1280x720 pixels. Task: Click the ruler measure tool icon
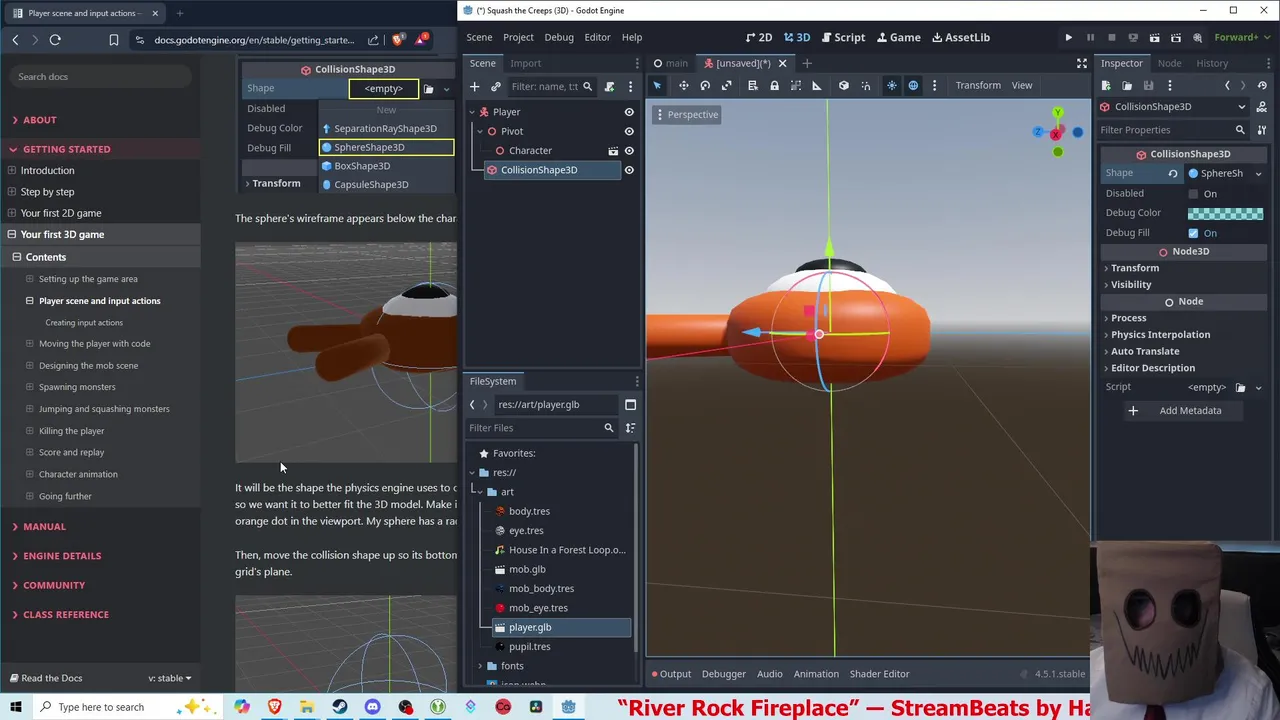(x=816, y=86)
